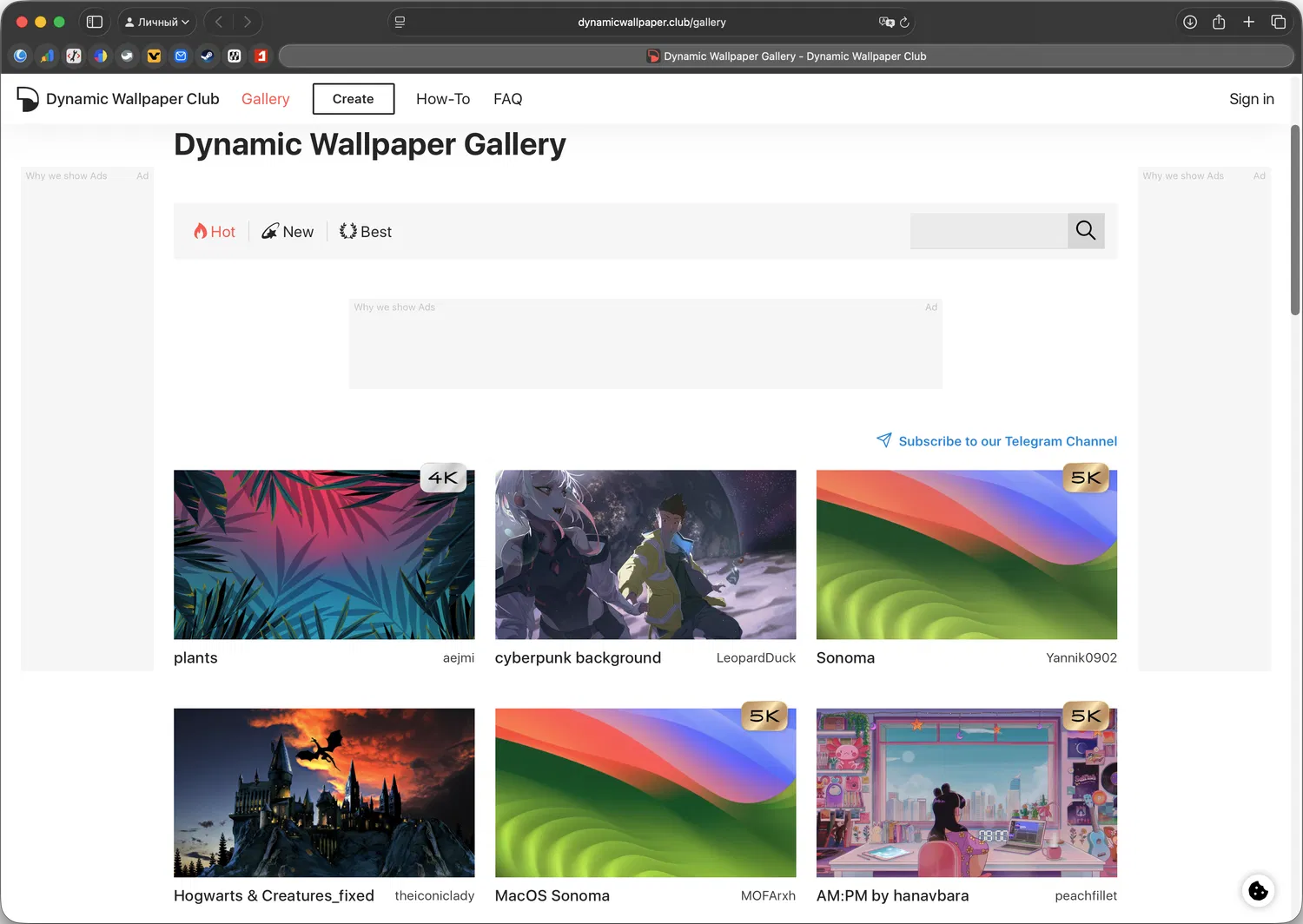
Task: Subscribe to the Telegram Channel link
Action: click(x=1008, y=441)
